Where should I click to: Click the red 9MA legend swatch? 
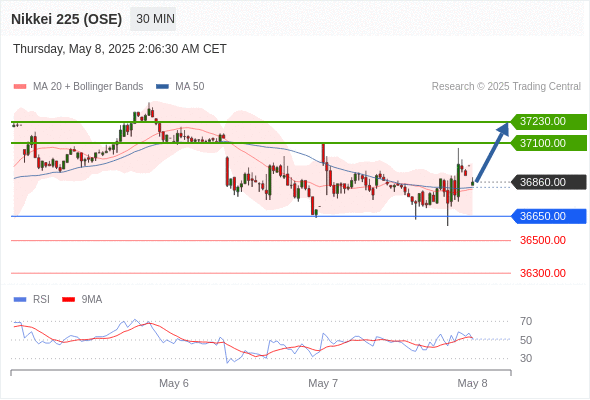coord(68,300)
